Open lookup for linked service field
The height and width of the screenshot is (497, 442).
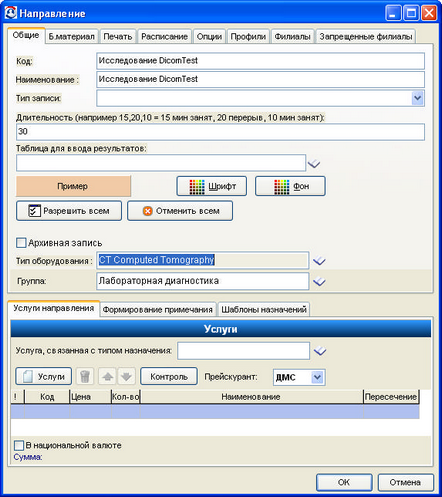click(x=320, y=351)
